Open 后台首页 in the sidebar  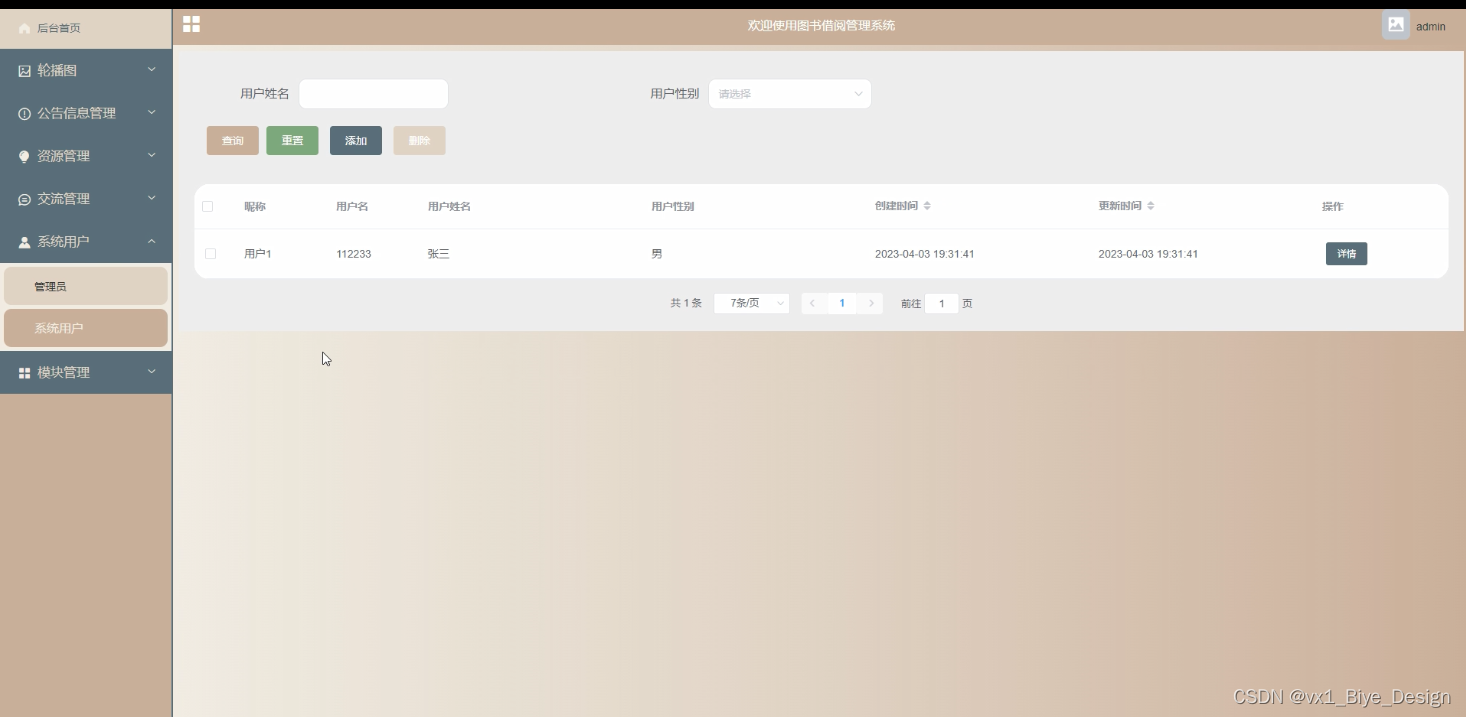pos(86,29)
